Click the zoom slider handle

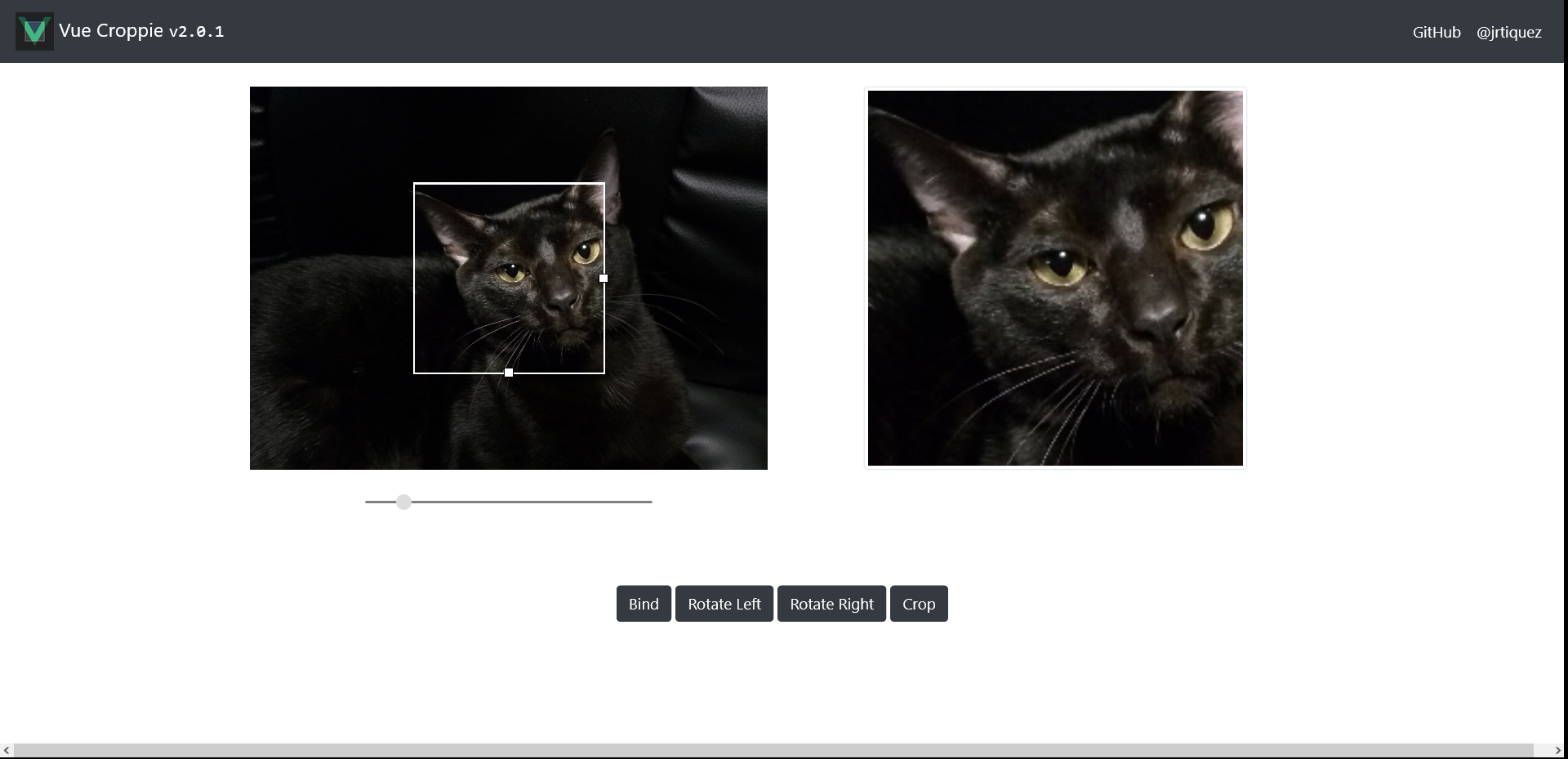(x=403, y=502)
